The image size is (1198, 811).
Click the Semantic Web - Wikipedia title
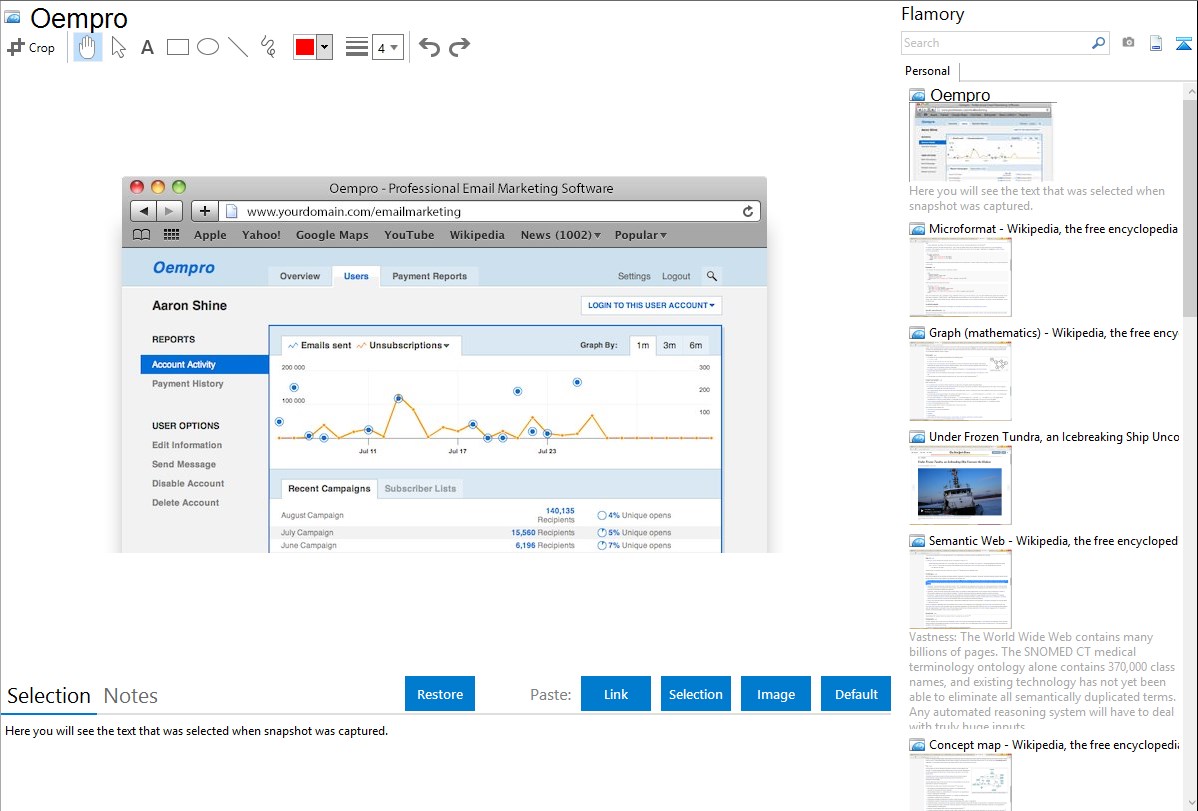tap(1053, 540)
